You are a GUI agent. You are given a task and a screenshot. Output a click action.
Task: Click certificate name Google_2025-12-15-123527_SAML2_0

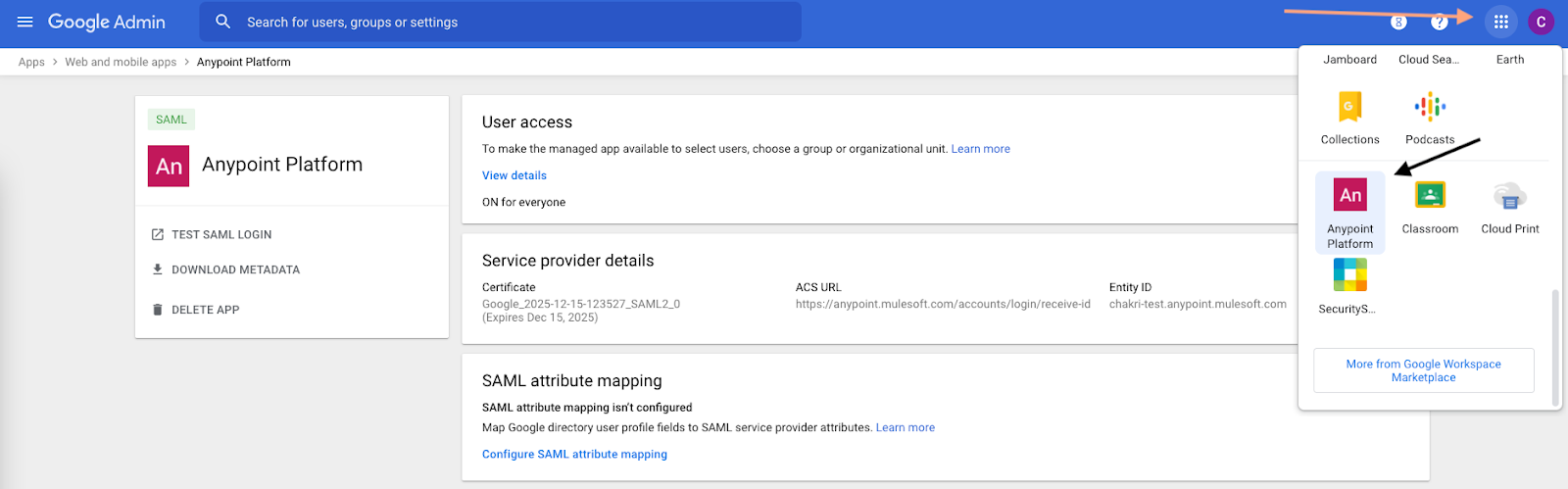coord(581,304)
